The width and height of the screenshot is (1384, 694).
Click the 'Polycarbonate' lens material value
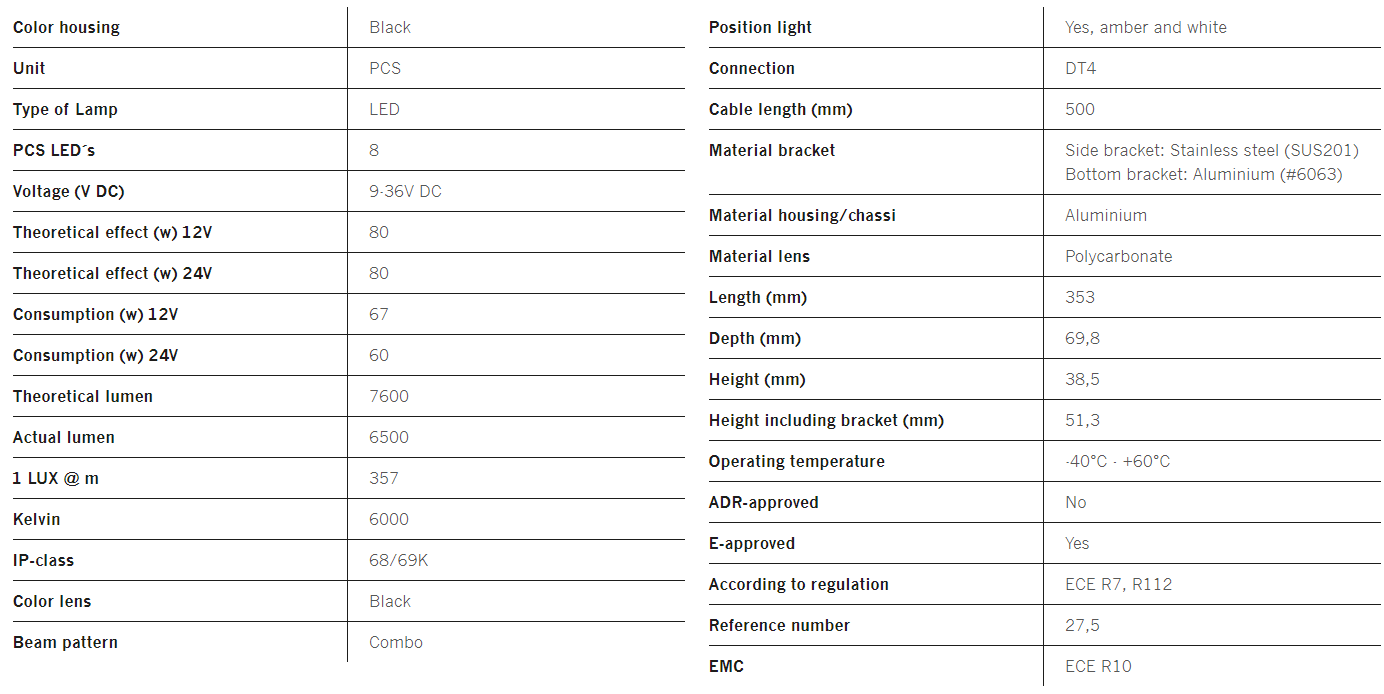1119,257
